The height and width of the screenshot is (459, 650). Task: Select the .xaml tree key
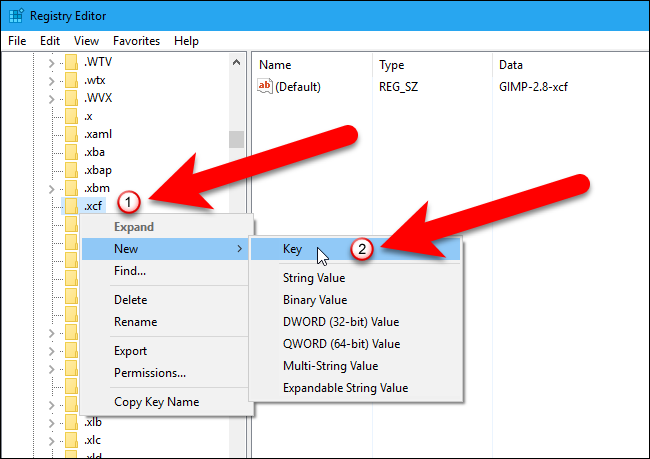pyautogui.click(x=98, y=134)
